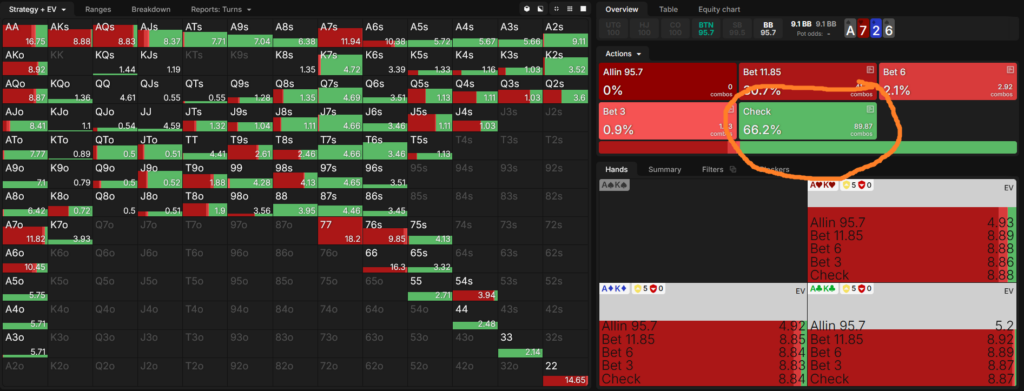
Task: Open the Reports: Turns dropdown
Action: [x=221, y=10]
